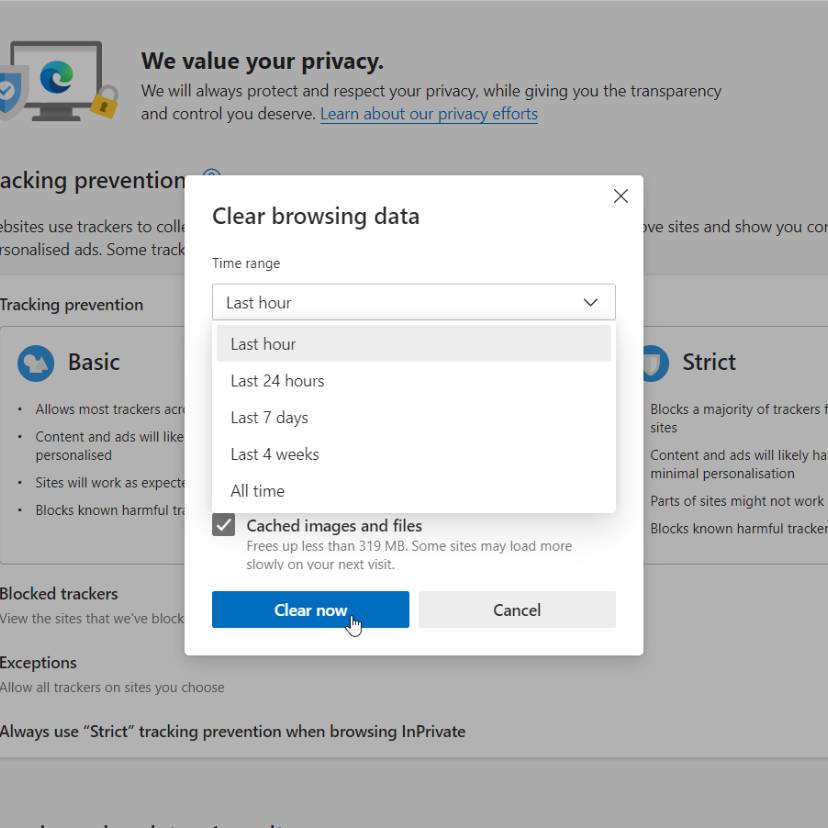
Task: Click the padlock icon beside the monitor graphic
Action: (x=103, y=106)
